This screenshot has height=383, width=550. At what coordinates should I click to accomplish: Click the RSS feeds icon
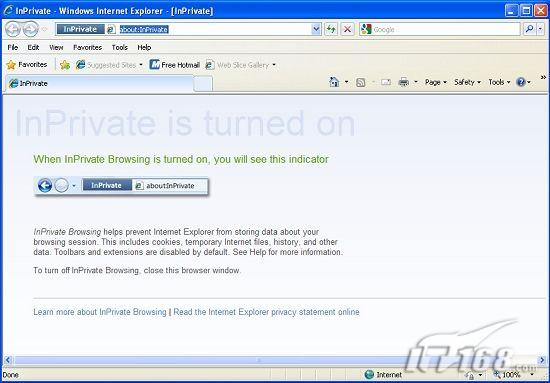(361, 82)
